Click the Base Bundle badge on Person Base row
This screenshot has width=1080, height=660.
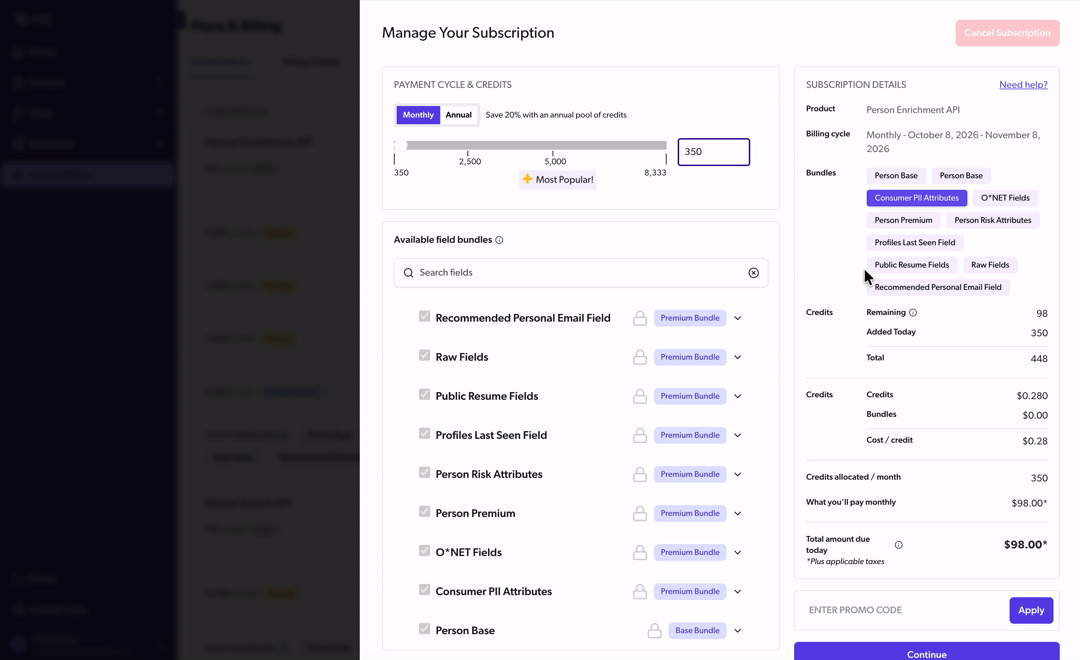(x=697, y=630)
